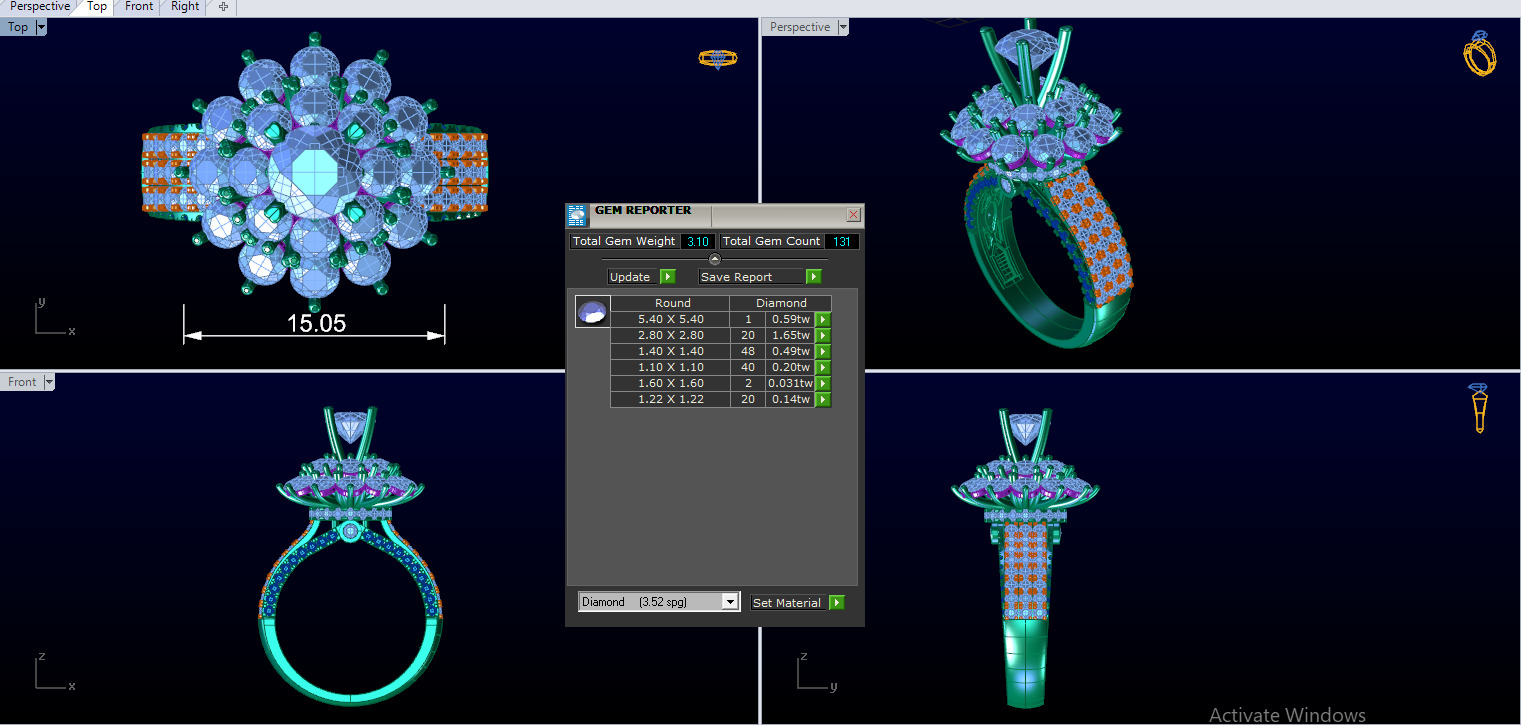
Task: Click green arrow for 1.60 X 1.60 row
Action: coord(823,384)
